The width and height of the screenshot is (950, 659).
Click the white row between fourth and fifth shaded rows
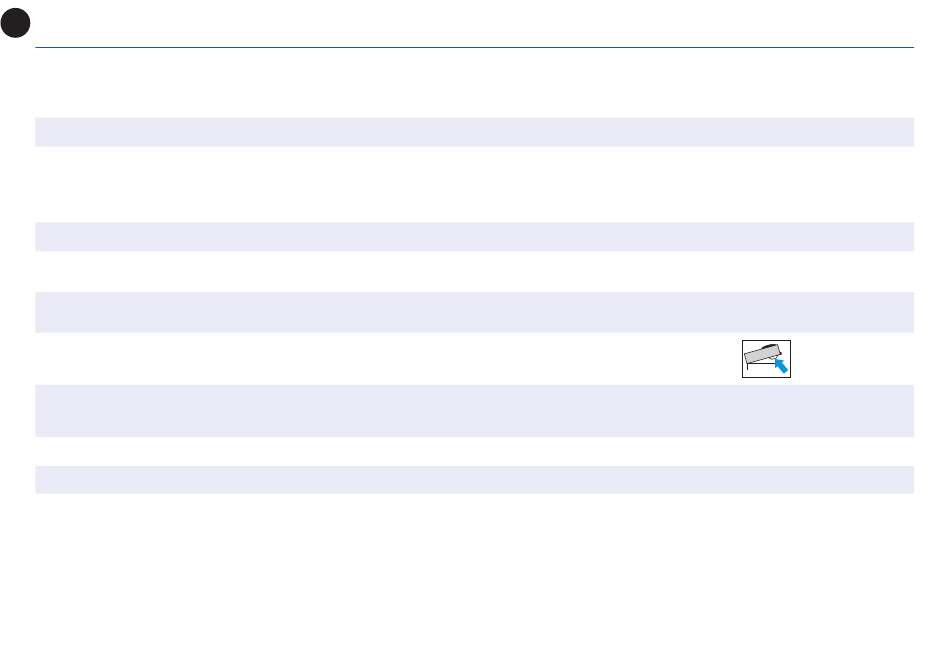pos(474,451)
